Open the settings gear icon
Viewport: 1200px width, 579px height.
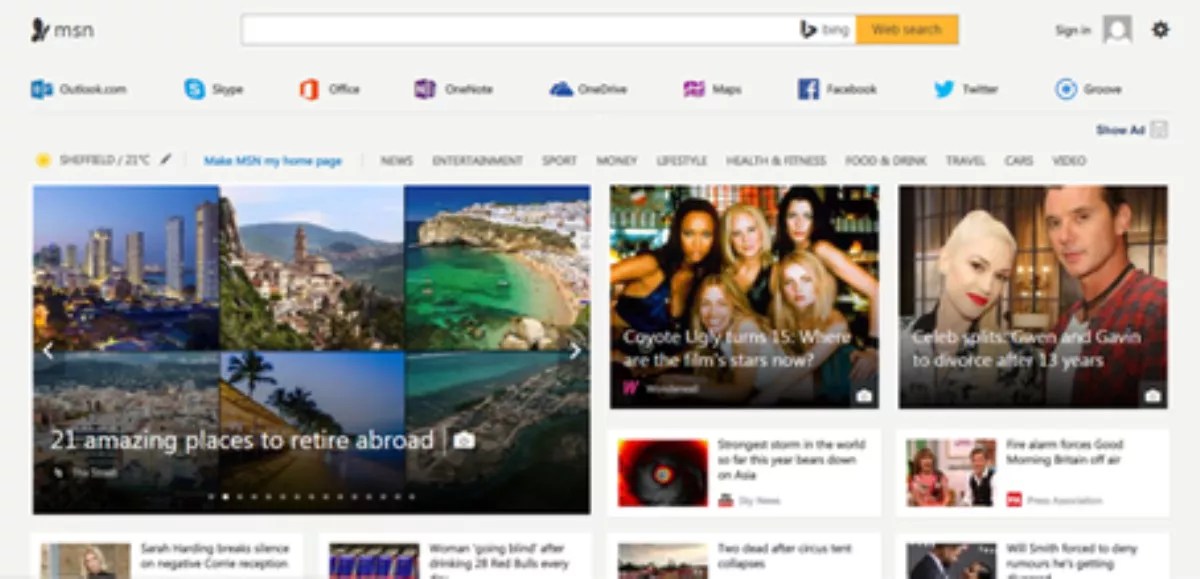coord(1160,30)
